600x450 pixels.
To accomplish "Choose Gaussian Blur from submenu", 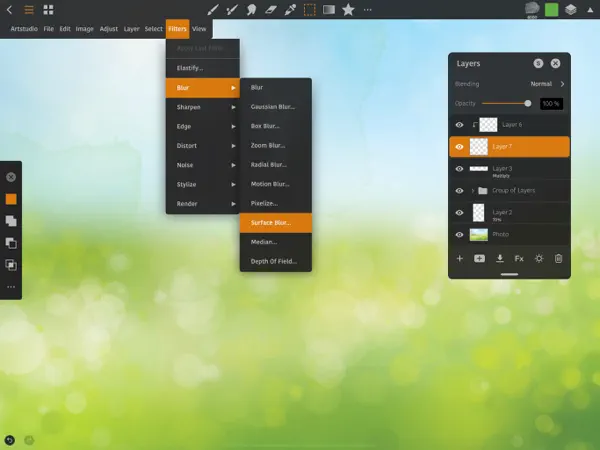I will click(276, 107).
